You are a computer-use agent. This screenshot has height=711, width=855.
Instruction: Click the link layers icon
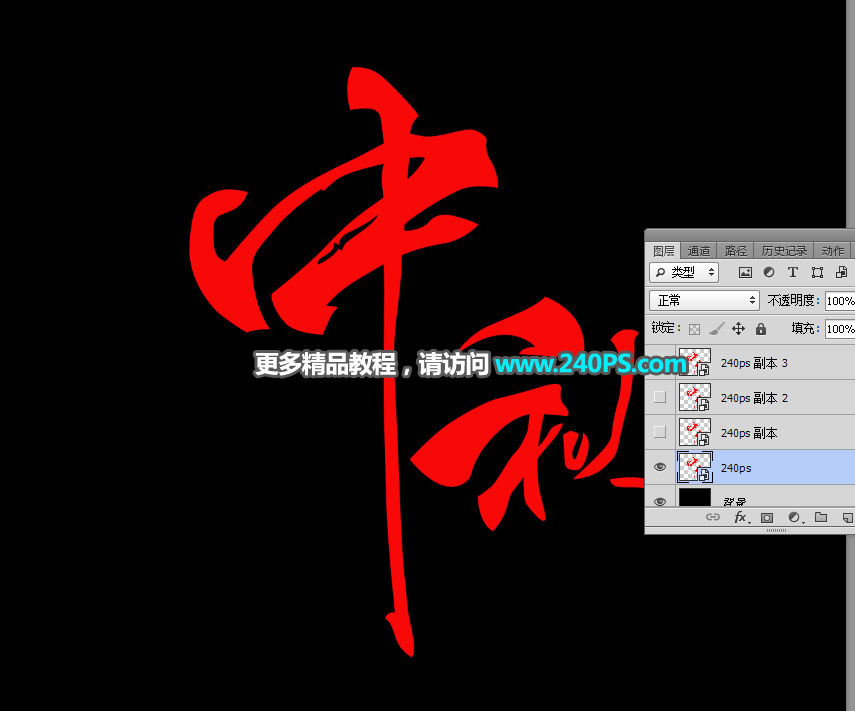point(712,517)
